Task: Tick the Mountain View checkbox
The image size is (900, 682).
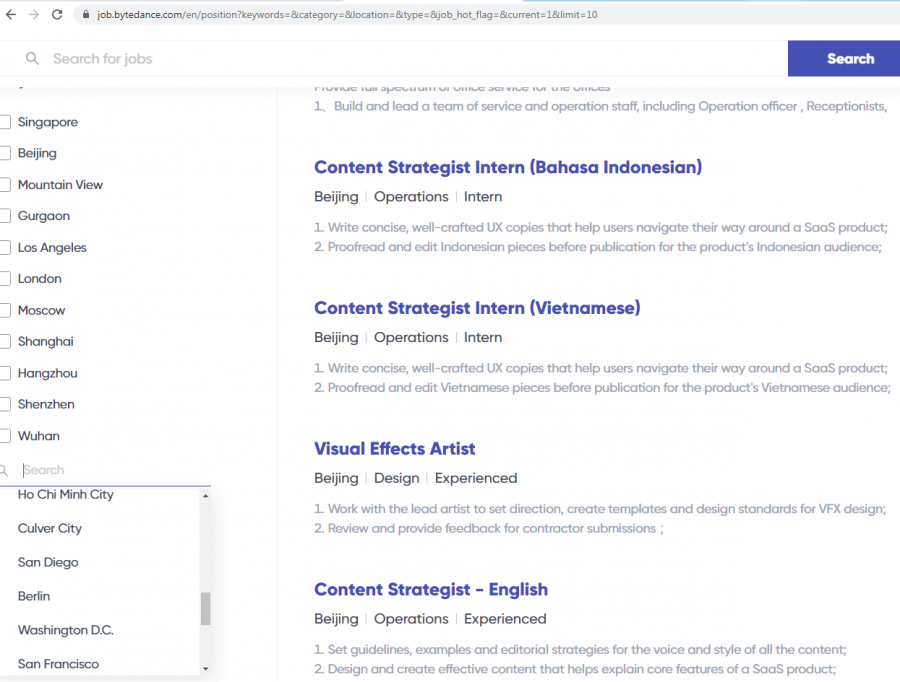Action: 6,185
